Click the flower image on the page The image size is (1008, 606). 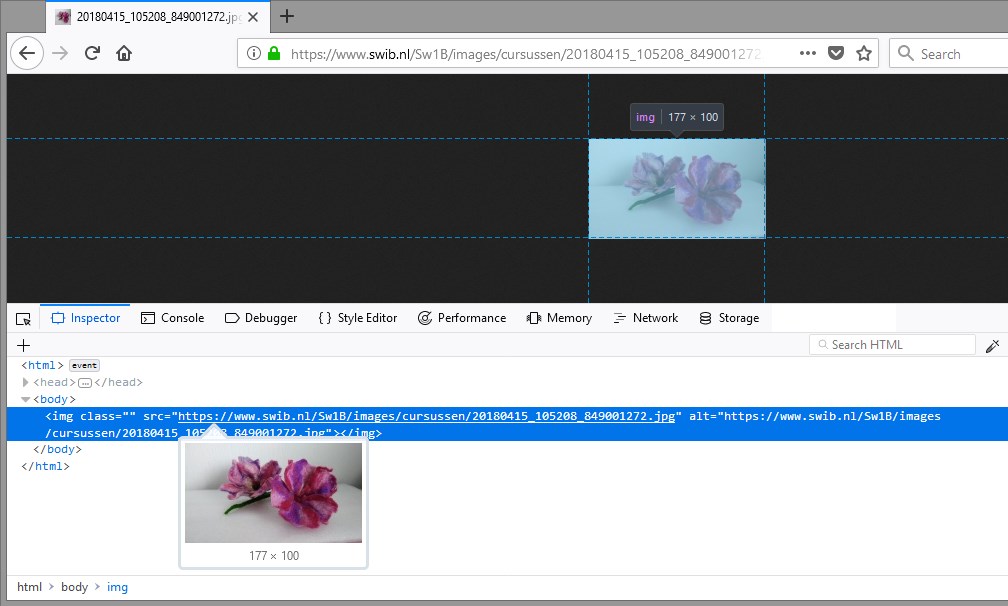pos(677,188)
